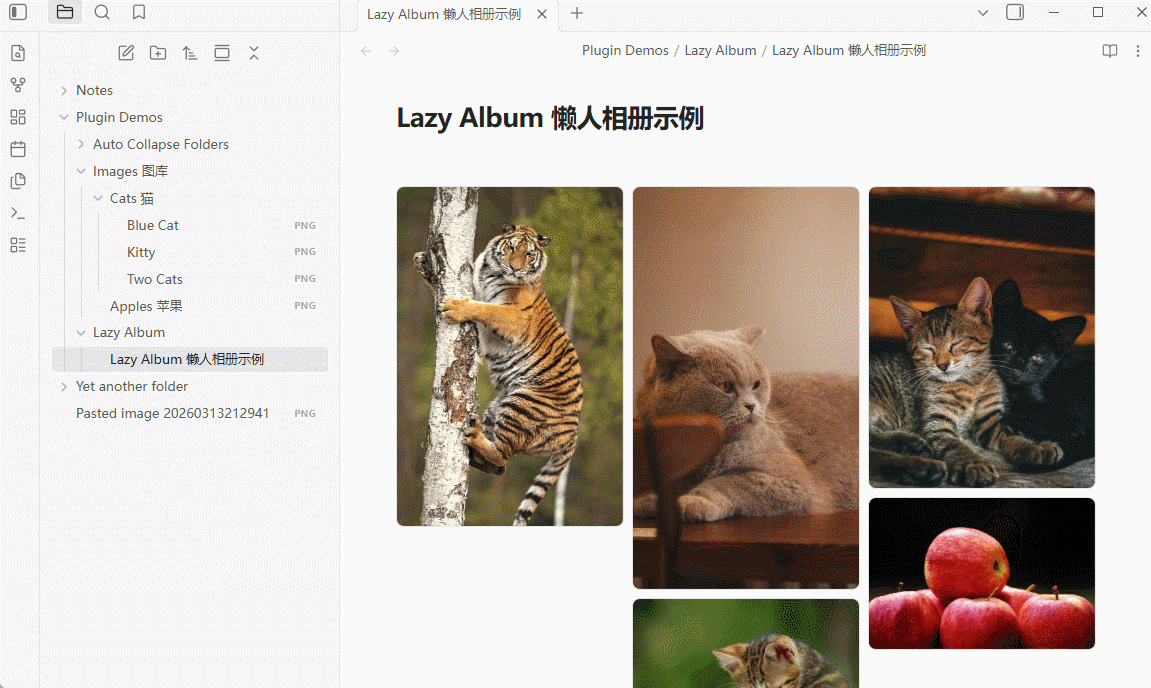The image size is (1151, 688).
Task: Click the templates ribbon icon
Action: pos(18,181)
